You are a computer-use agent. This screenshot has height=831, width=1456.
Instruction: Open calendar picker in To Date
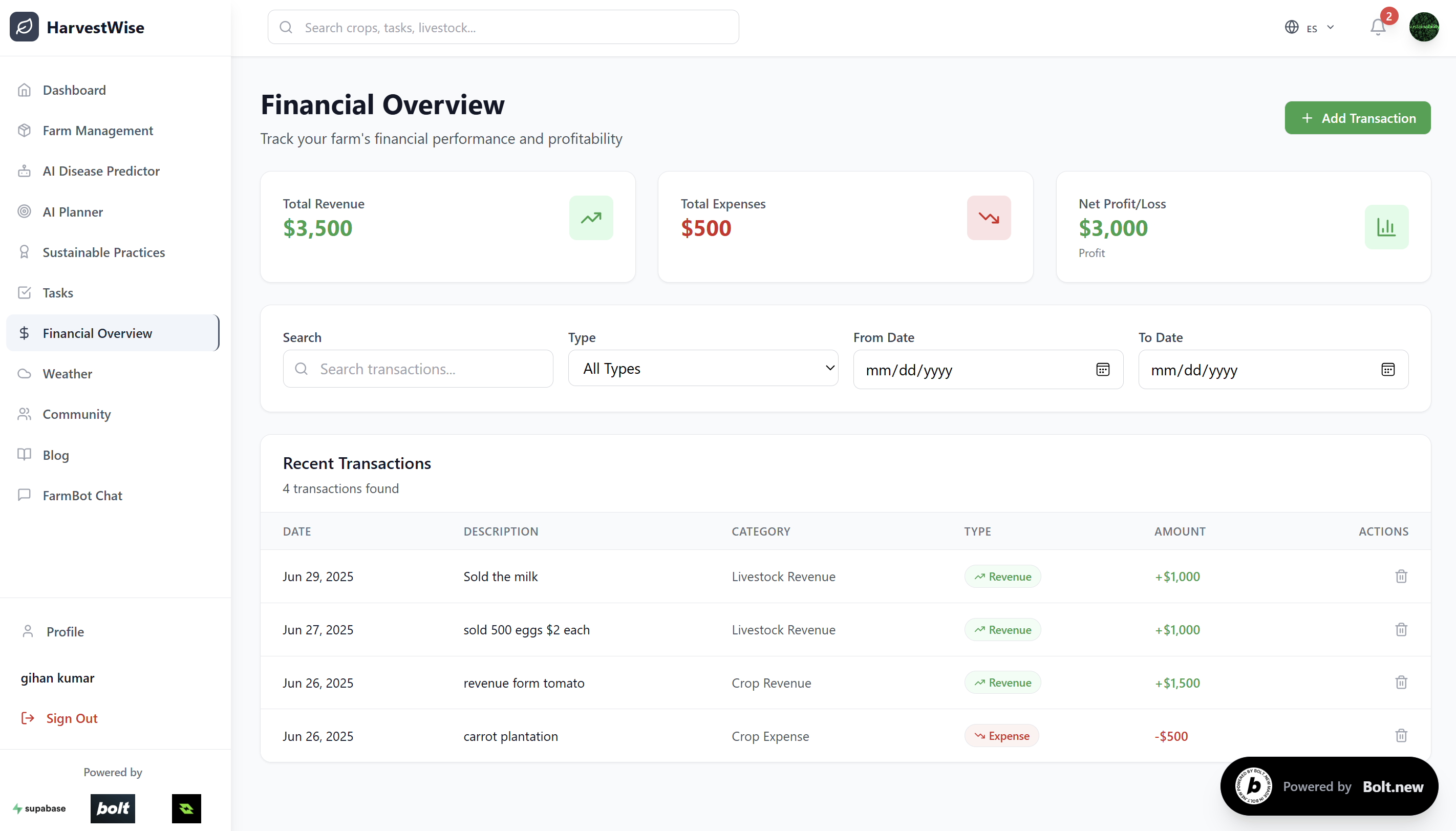point(1387,370)
